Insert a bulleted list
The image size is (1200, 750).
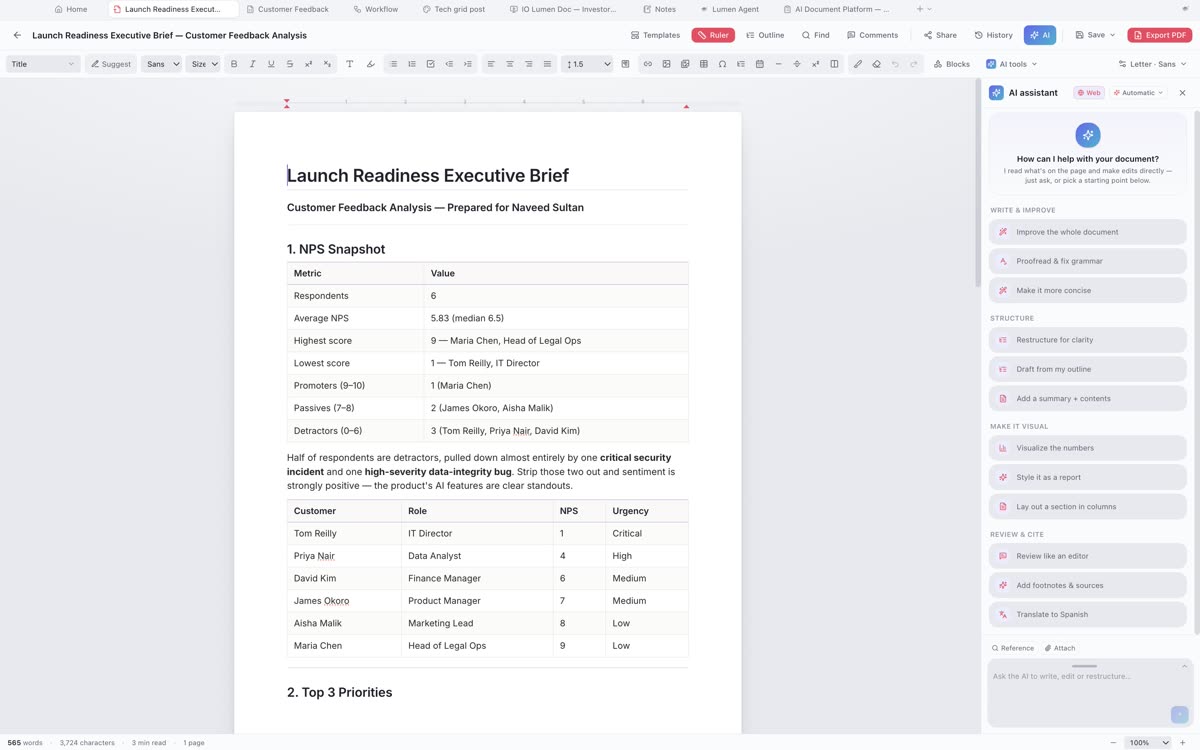pos(393,64)
